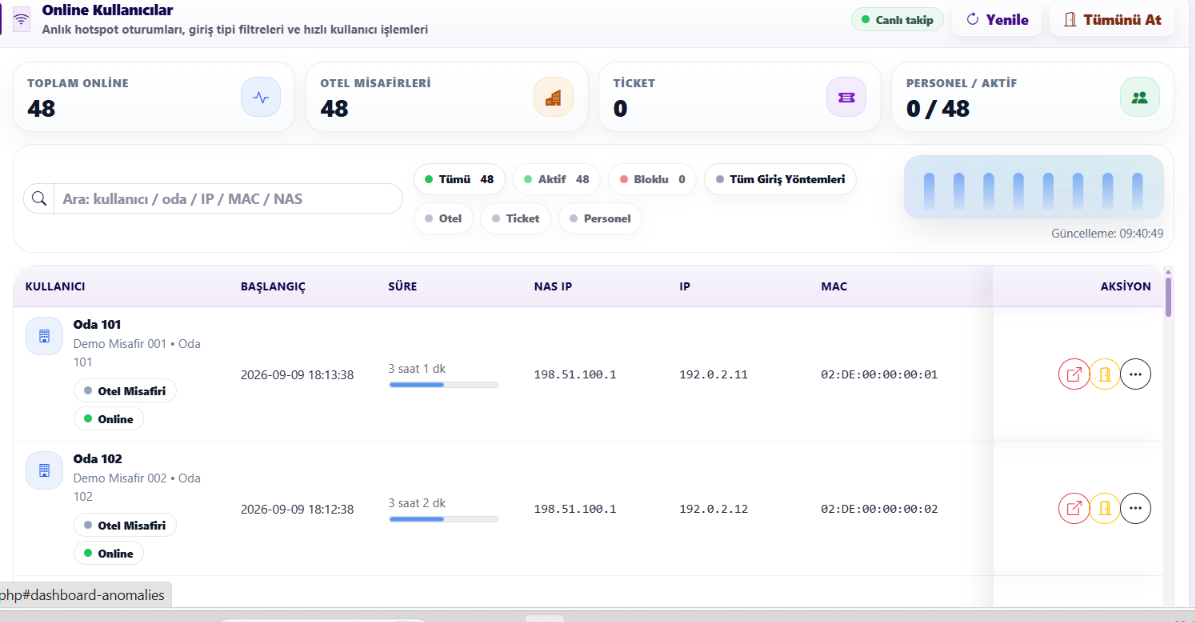Toggle the Canlı takip live tracking pill
Image resolution: width=1195 pixels, height=622 pixels.
(897, 20)
